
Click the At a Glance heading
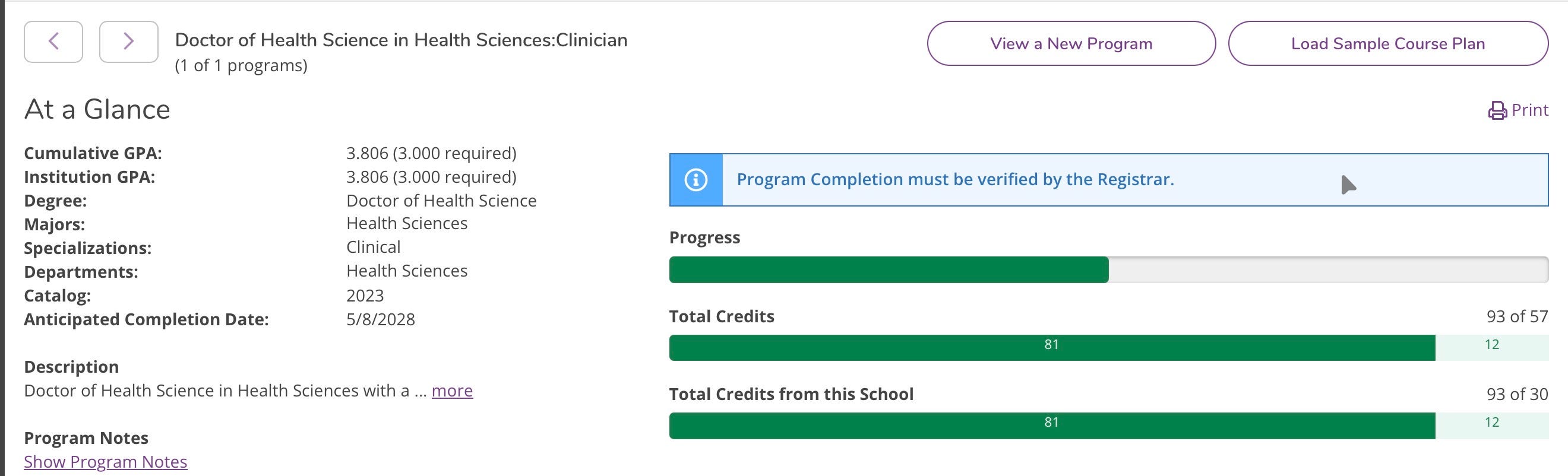97,109
